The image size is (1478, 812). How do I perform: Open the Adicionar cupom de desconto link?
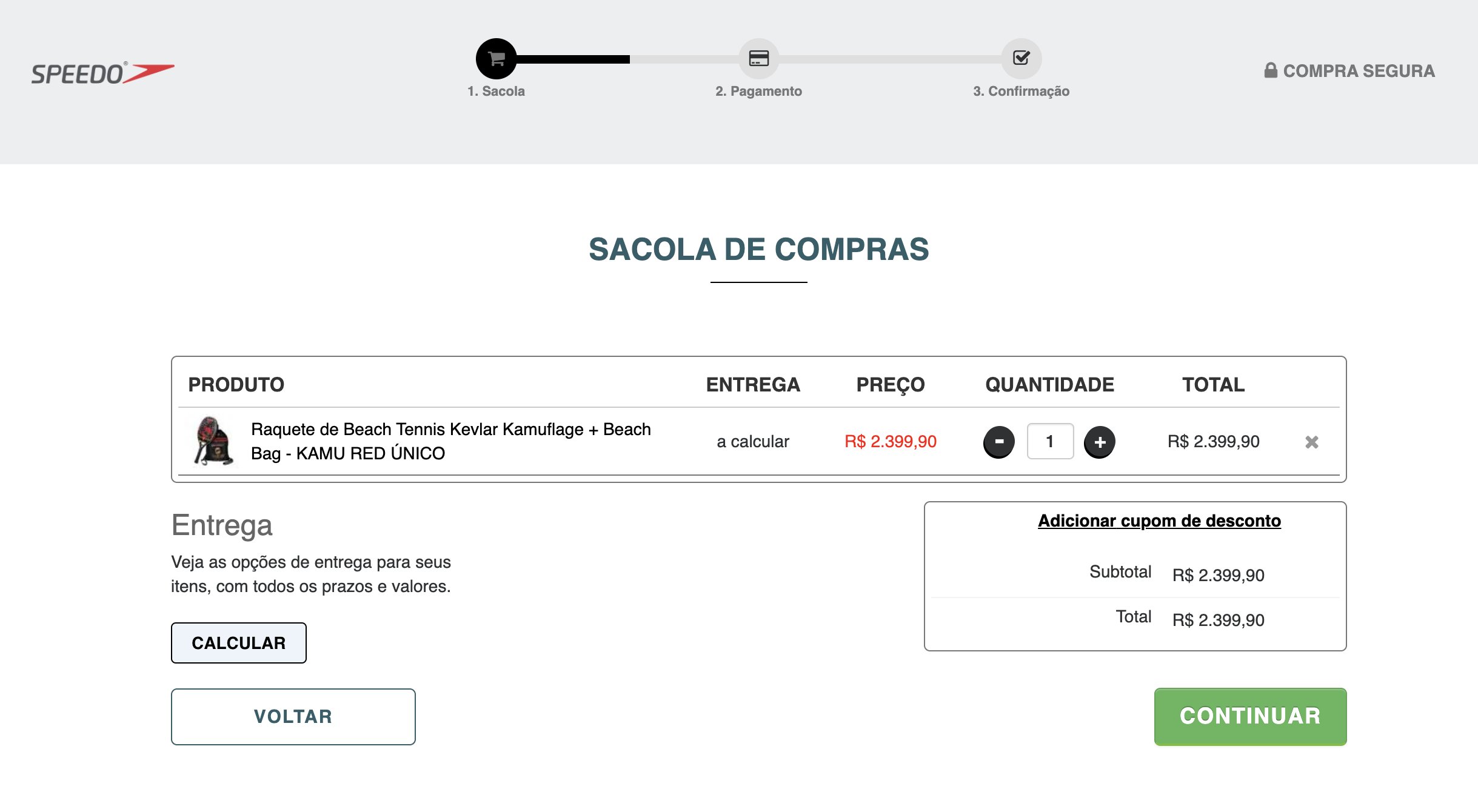[1159, 521]
